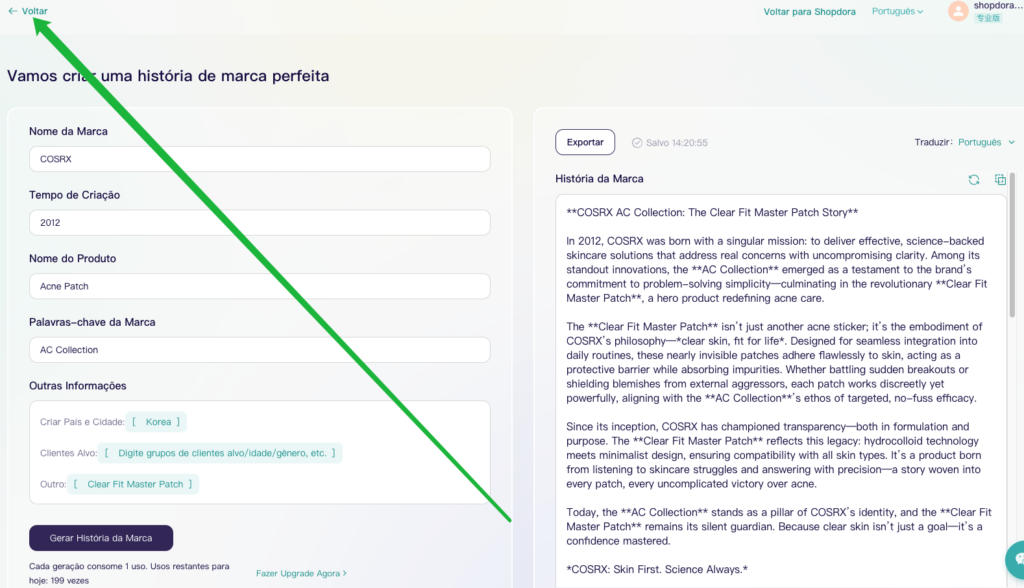The image size is (1024, 588).
Task: Expand the Traduzir language dropdown
Action: coord(985,142)
